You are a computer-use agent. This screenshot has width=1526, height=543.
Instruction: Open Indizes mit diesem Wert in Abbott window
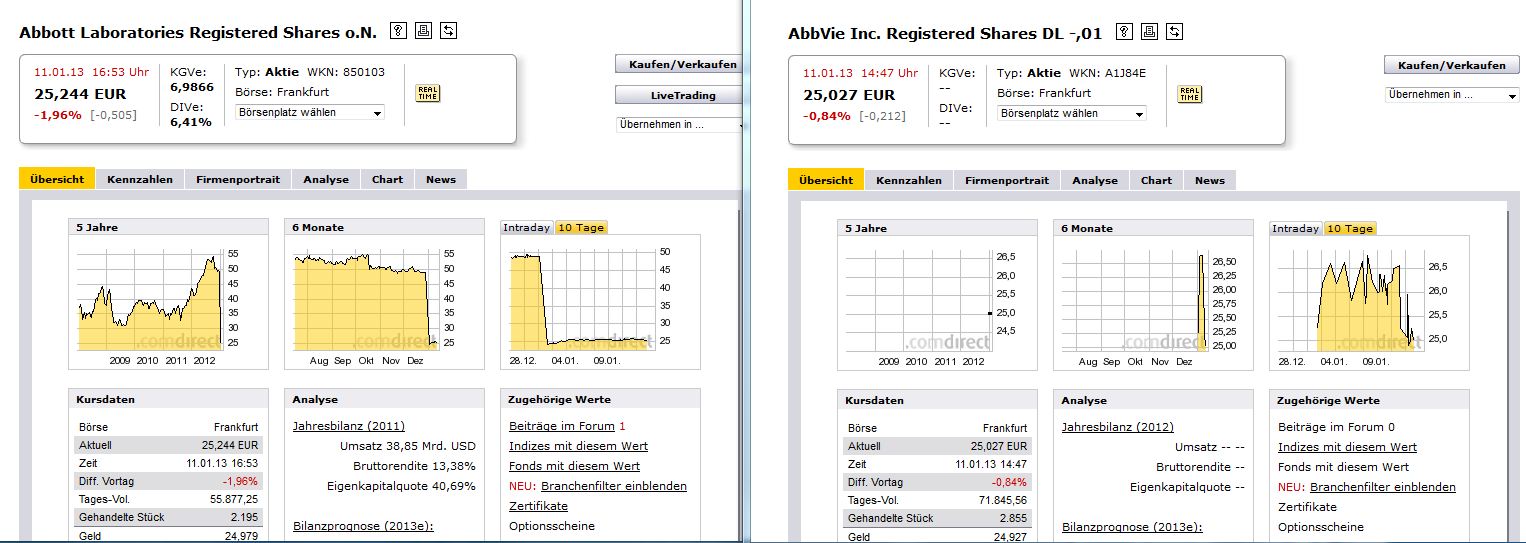coord(578,446)
